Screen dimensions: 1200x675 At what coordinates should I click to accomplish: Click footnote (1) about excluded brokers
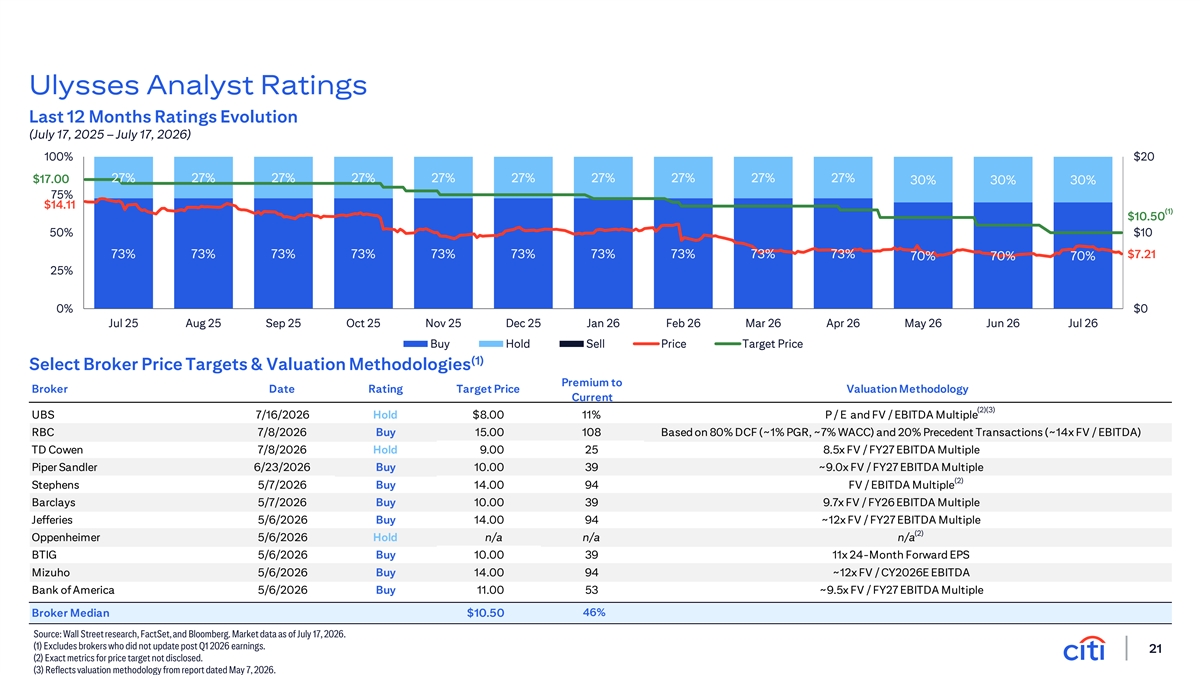(148, 647)
